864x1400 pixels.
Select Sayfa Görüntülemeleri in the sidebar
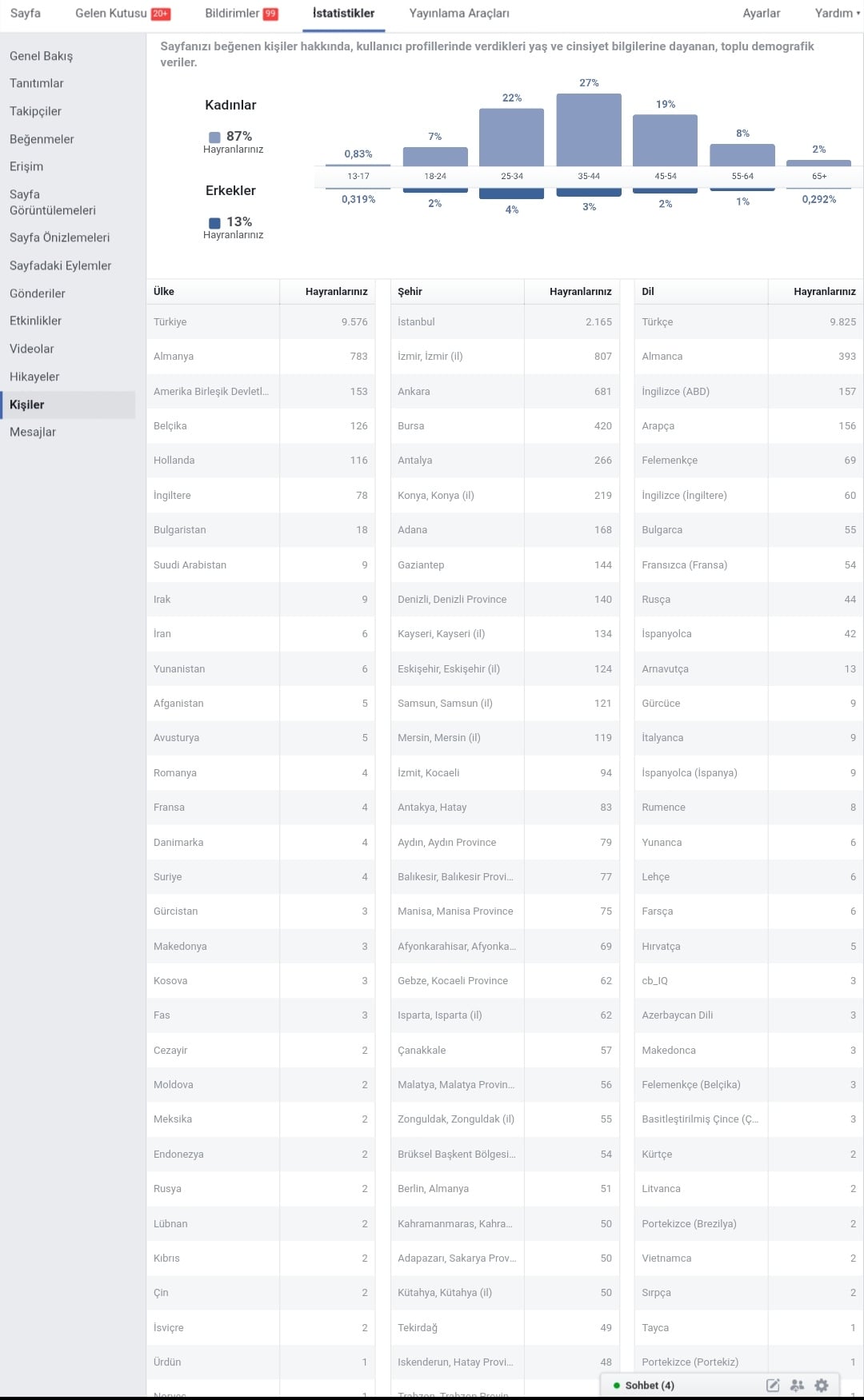pyautogui.click(x=53, y=202)
